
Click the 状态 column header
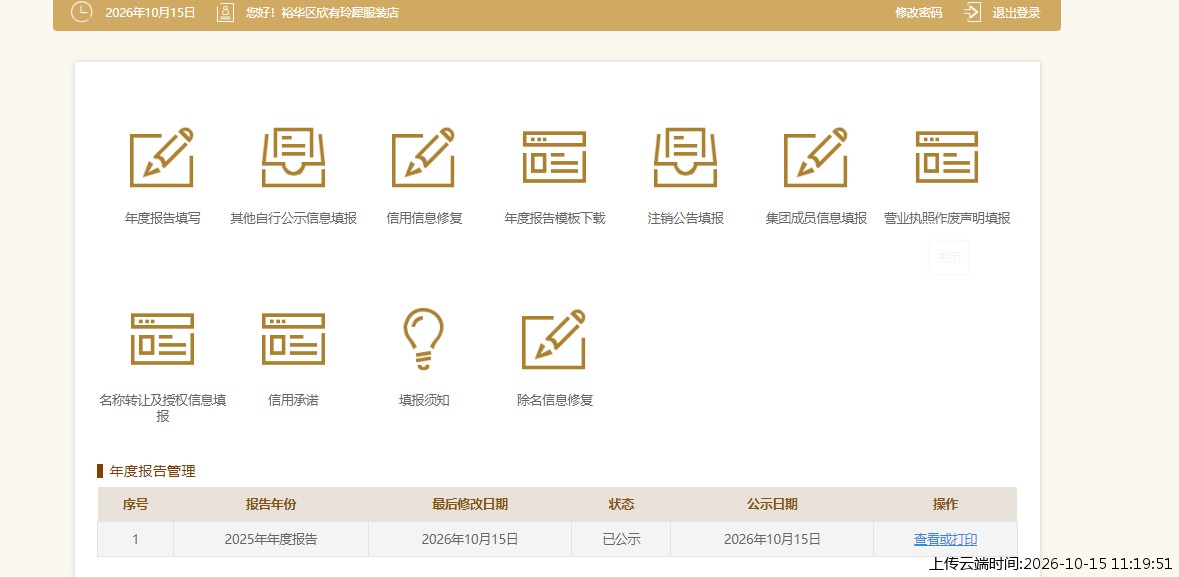tap(621, 504)
